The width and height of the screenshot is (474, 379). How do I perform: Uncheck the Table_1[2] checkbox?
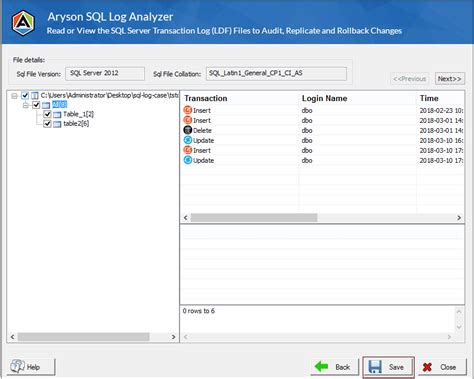click(47, 114)
